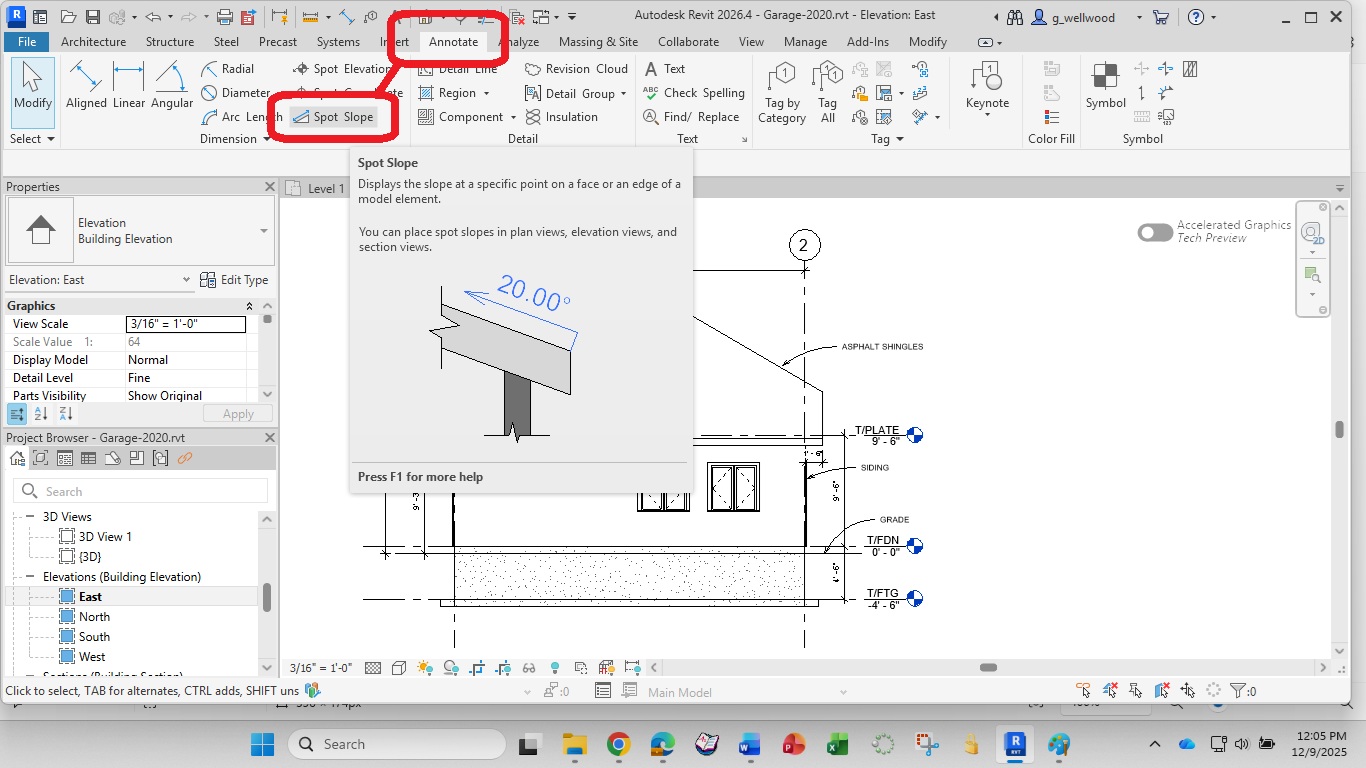Open Excel from the Windows taskbar
This screenshot has height=768, width=1366.
[x=836, y=745]
